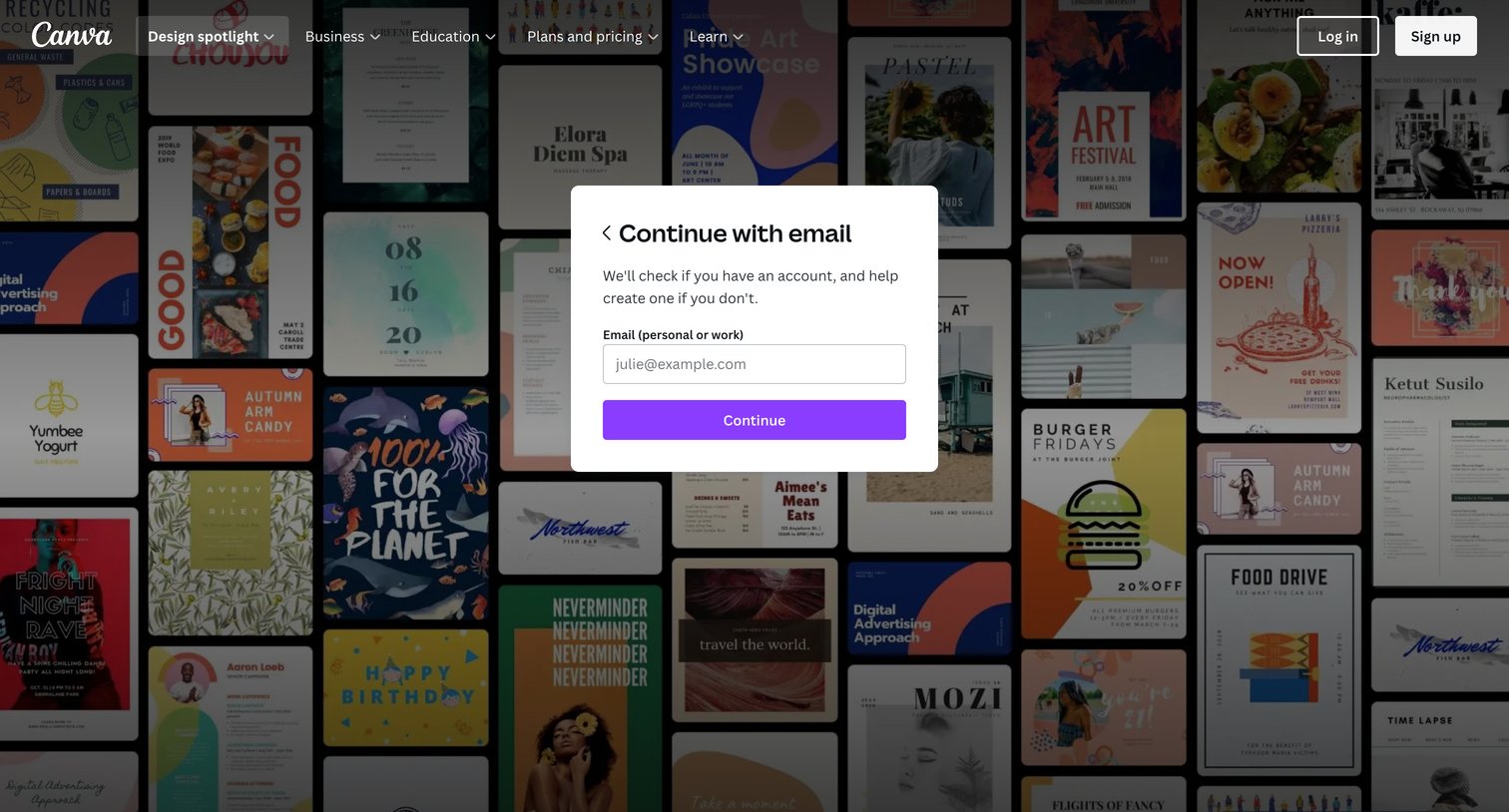Click the purple Continue button
Viewport: 1509px width, 812px height.
(754, 420)
